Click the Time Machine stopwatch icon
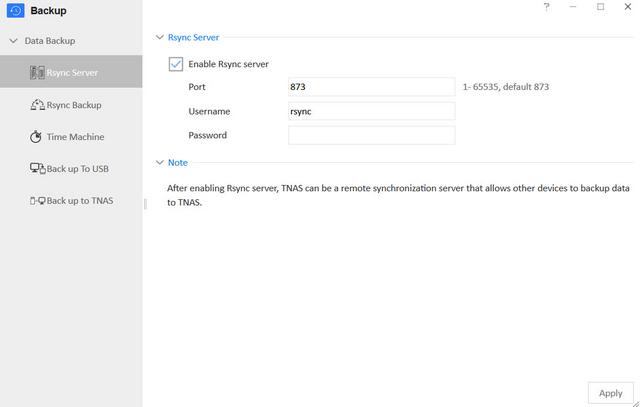Image resolution: width=640 pixels, height=407 pixels. (36, 137)
